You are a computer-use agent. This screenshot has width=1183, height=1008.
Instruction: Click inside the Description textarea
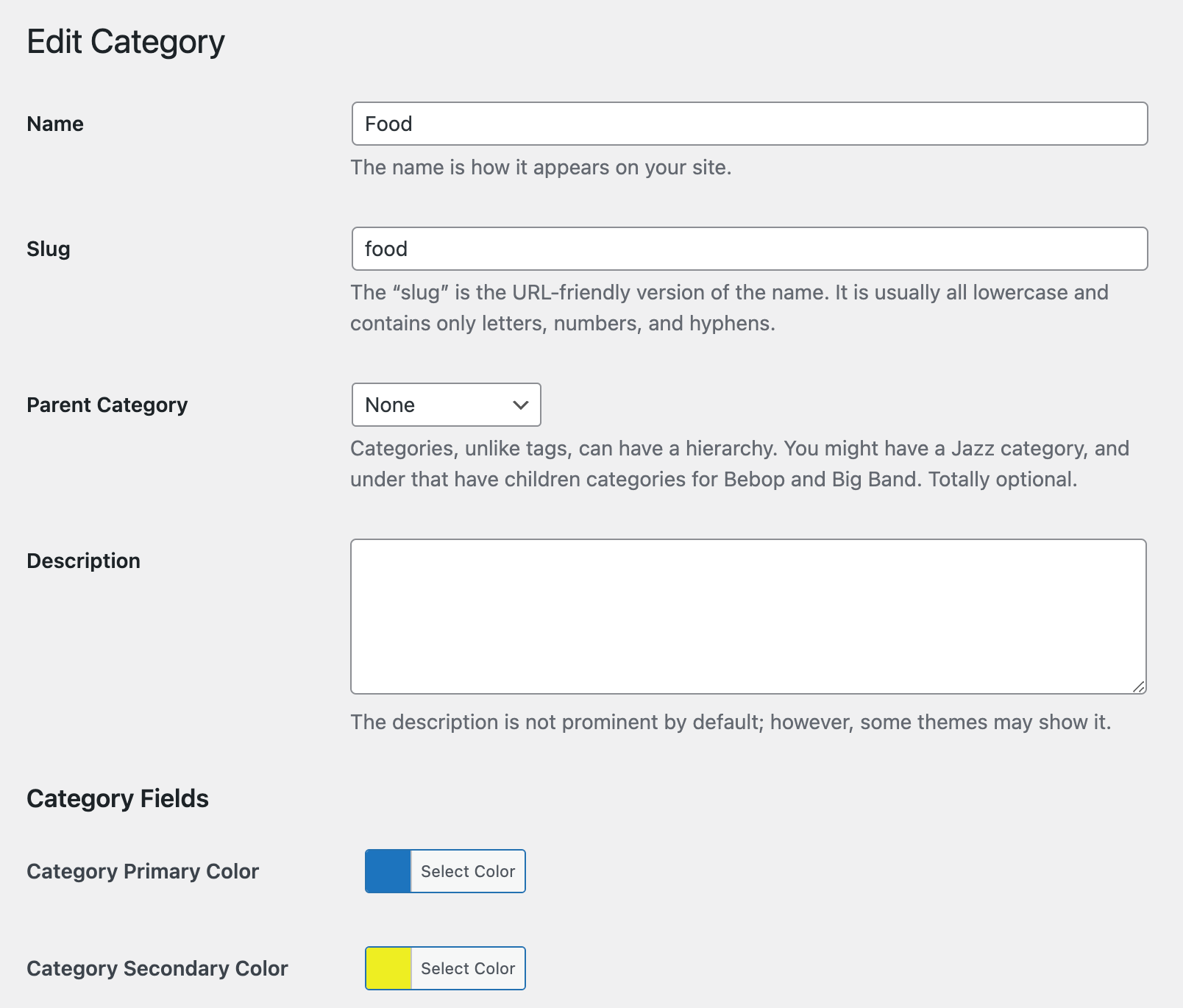pos(748,617)
